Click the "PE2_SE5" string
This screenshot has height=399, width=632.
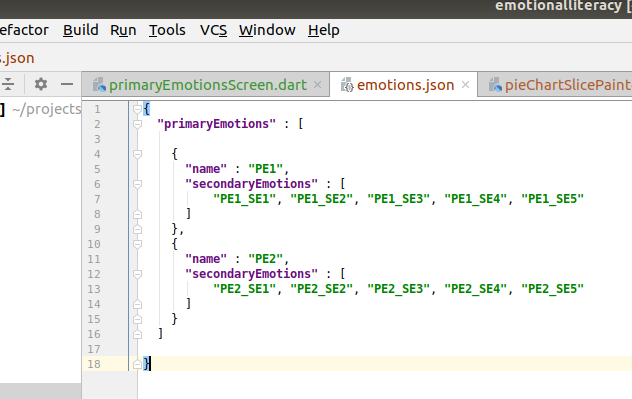pos(553,289)
